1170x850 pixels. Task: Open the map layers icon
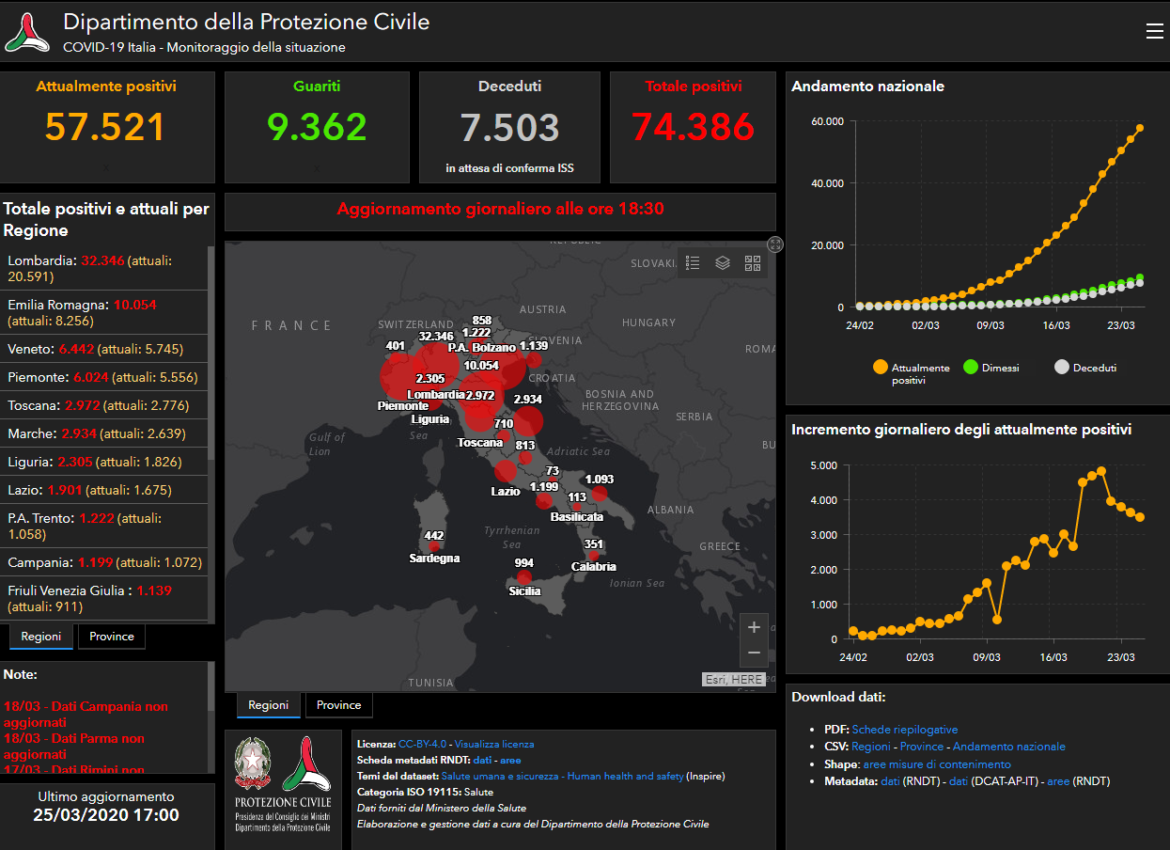[722, 263]
